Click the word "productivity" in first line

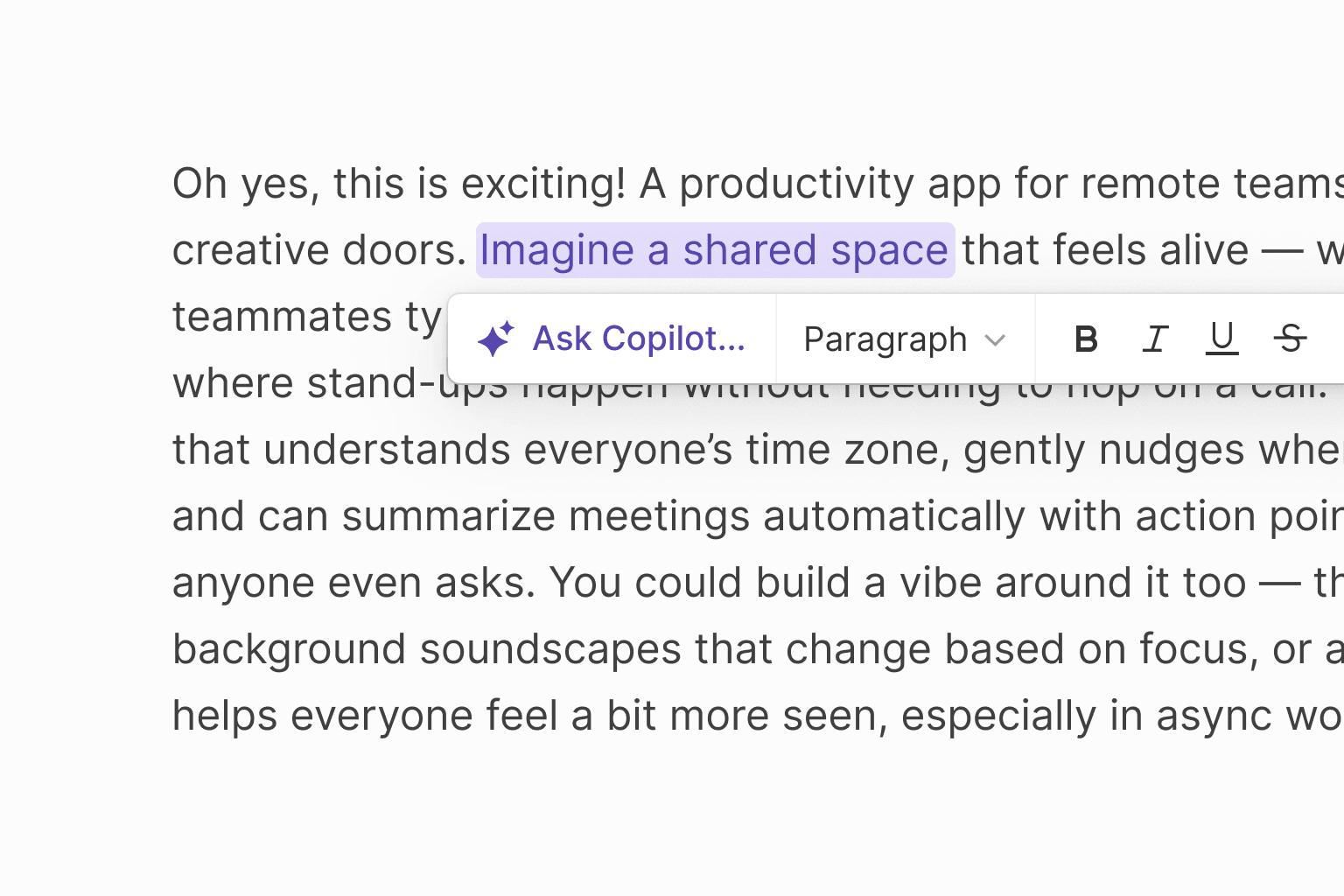796,185
